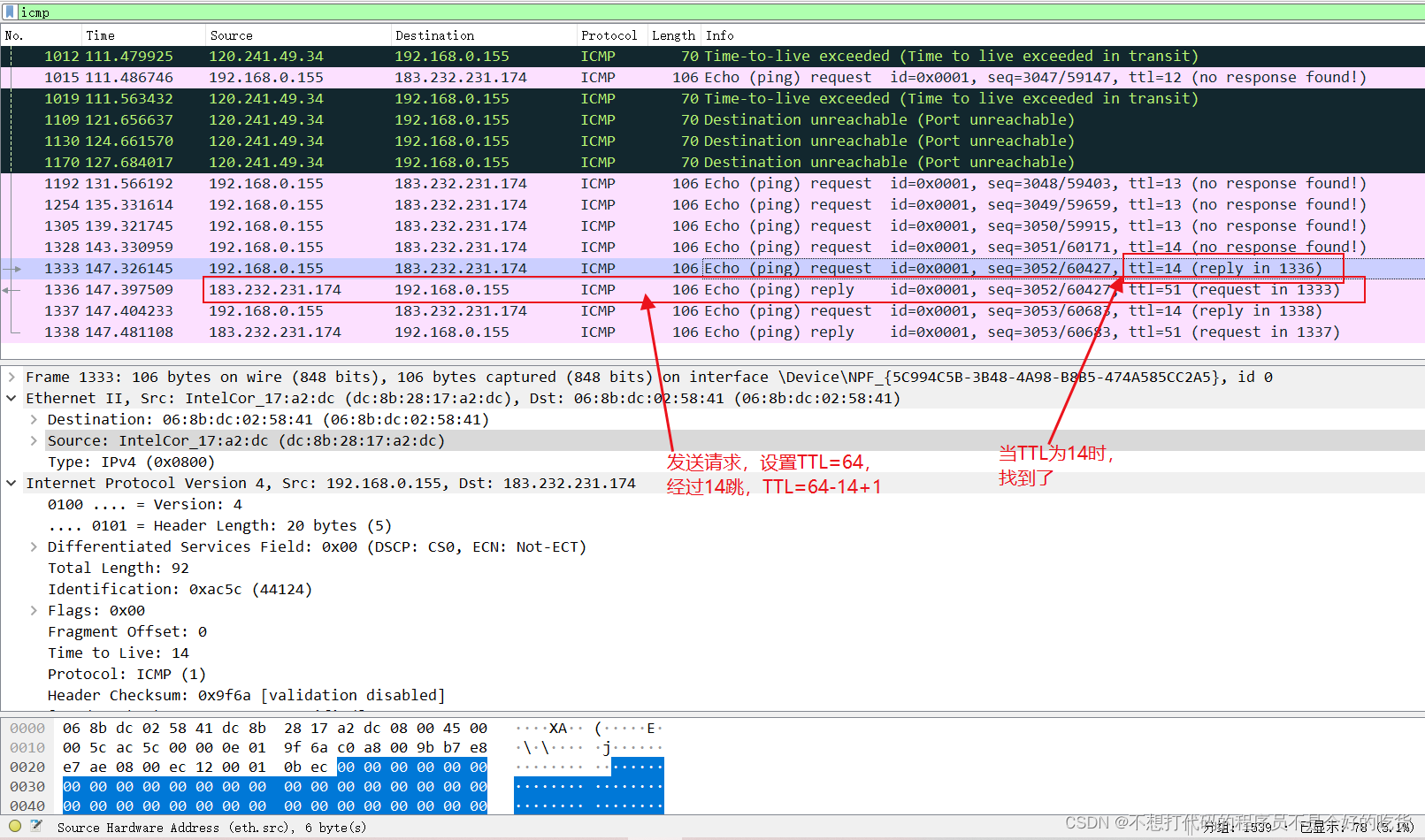Image resolution: width=1425 pixels, height=840 pixels.
Task: Select packet 1305 echo request row
Action: [712, 225]
